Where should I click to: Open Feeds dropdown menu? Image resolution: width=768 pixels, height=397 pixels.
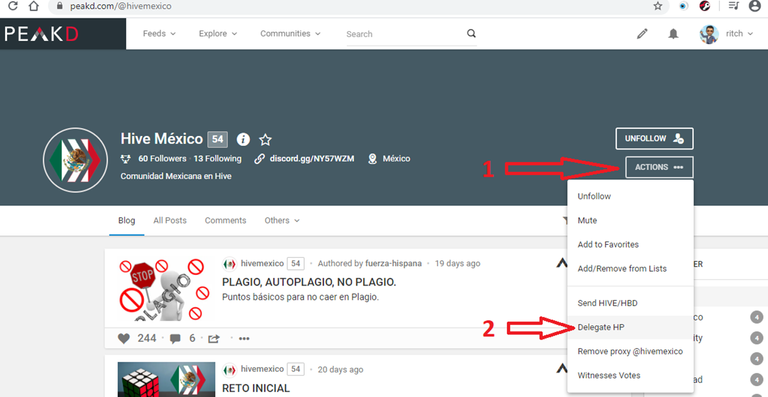[x=159, y=34]
